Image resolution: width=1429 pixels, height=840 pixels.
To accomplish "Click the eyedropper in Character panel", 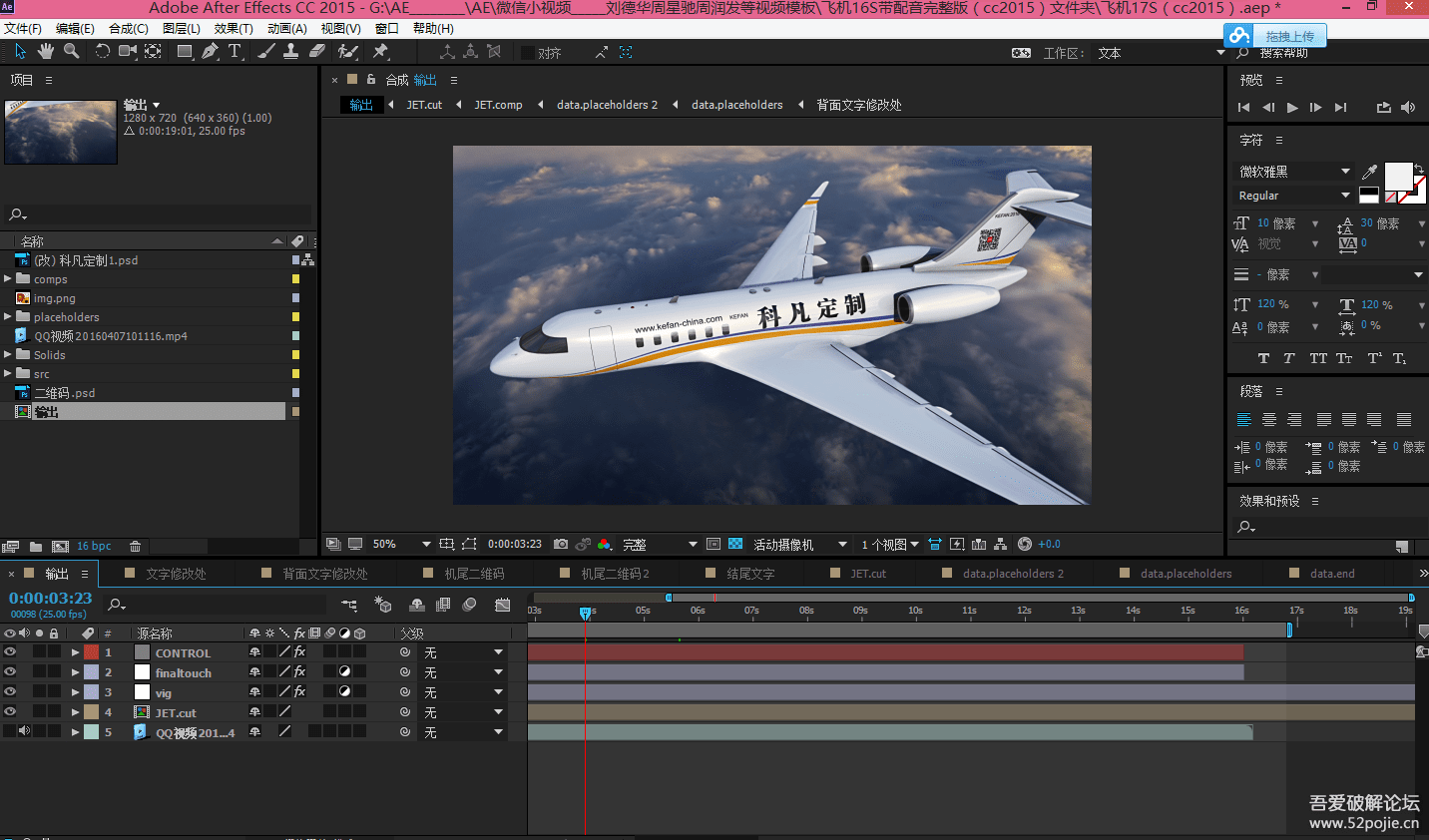I will click(x=1369, y=173).
